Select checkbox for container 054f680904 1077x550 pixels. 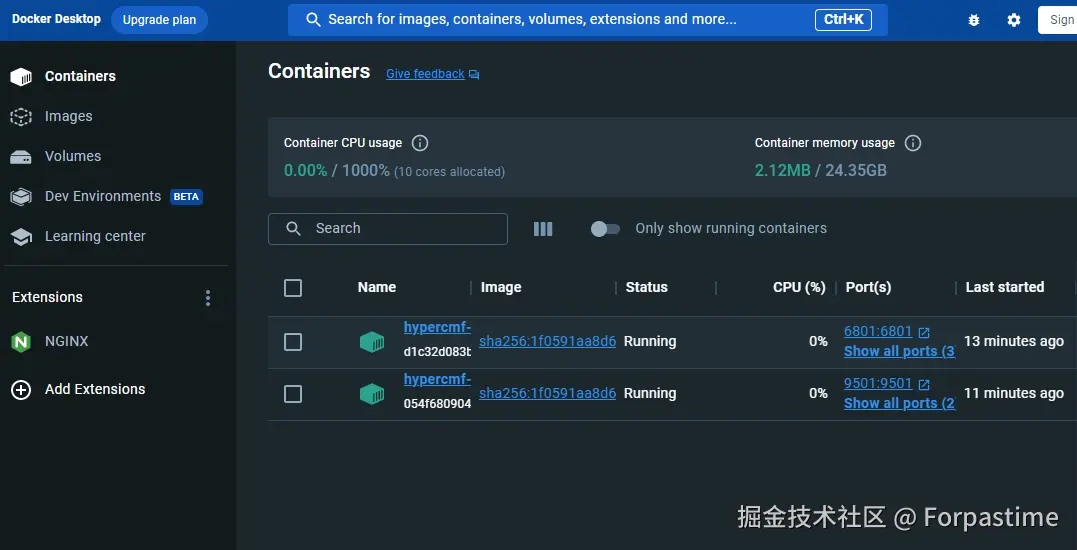pyautogui.click(x=293, y=393)
